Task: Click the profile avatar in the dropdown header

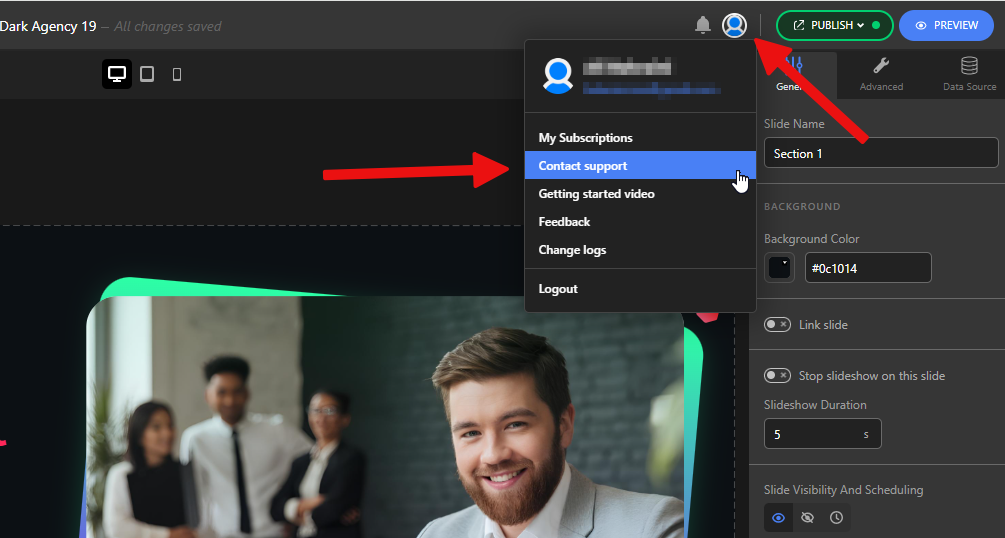Action: click(558, 76)
